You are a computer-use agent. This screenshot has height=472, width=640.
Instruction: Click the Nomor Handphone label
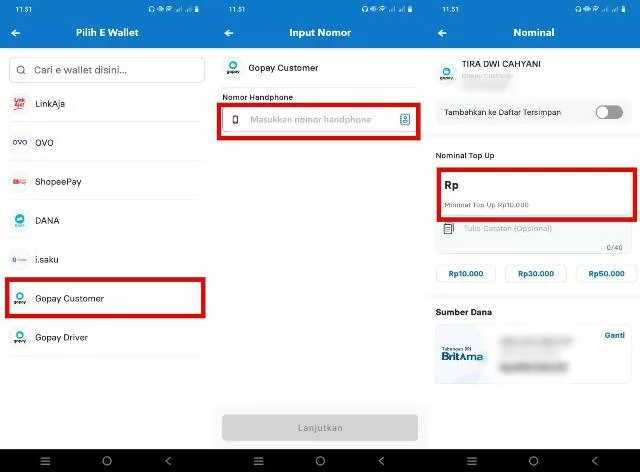pyautogui.click(x=258, y=97)
